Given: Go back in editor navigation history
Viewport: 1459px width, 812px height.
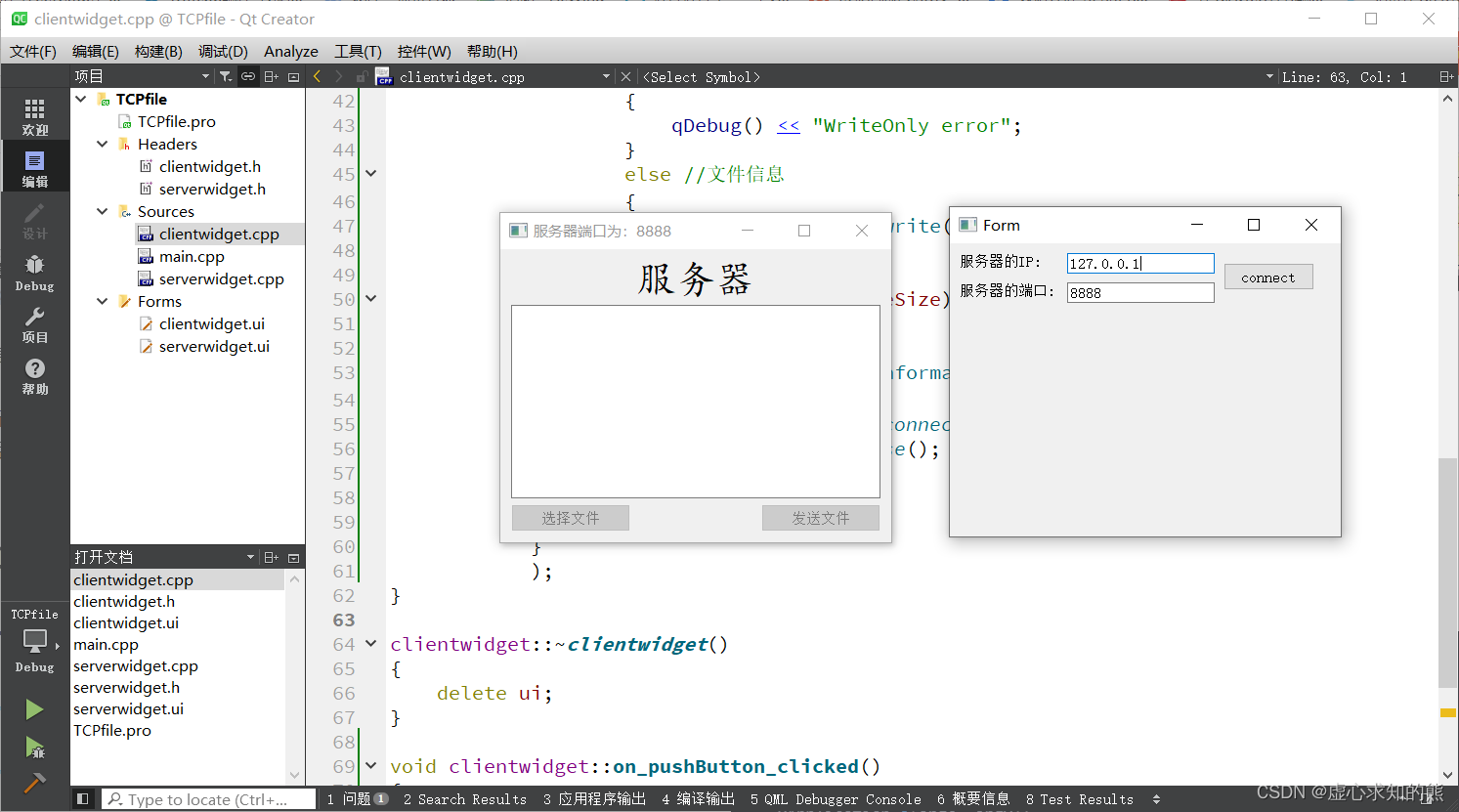Looking at the screenshot, I should (x=317, y=76).
